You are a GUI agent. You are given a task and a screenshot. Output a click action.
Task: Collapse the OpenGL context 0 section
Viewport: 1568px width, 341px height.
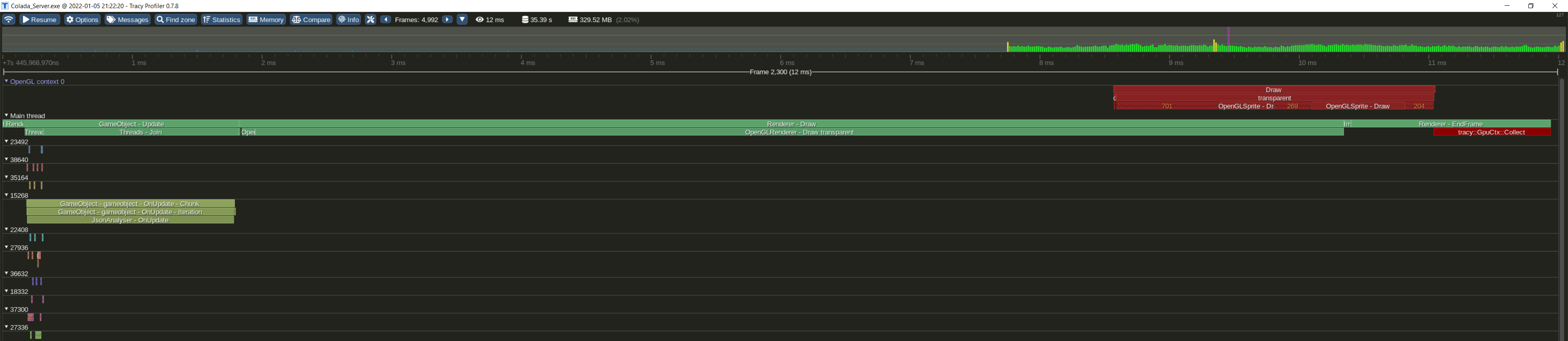[6, 81]
